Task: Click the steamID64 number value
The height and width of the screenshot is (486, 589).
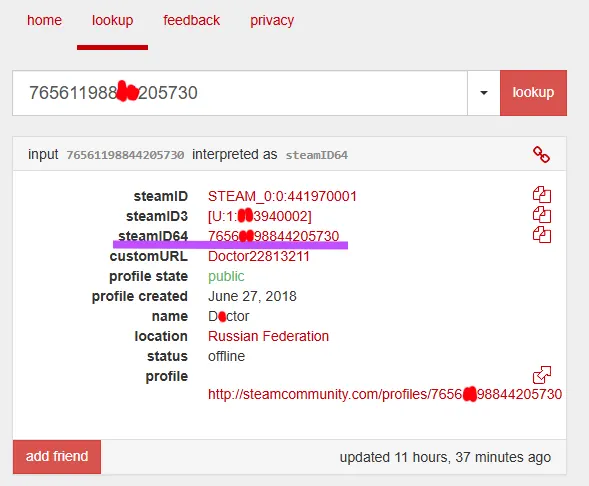Action: [x=273, y=236]
